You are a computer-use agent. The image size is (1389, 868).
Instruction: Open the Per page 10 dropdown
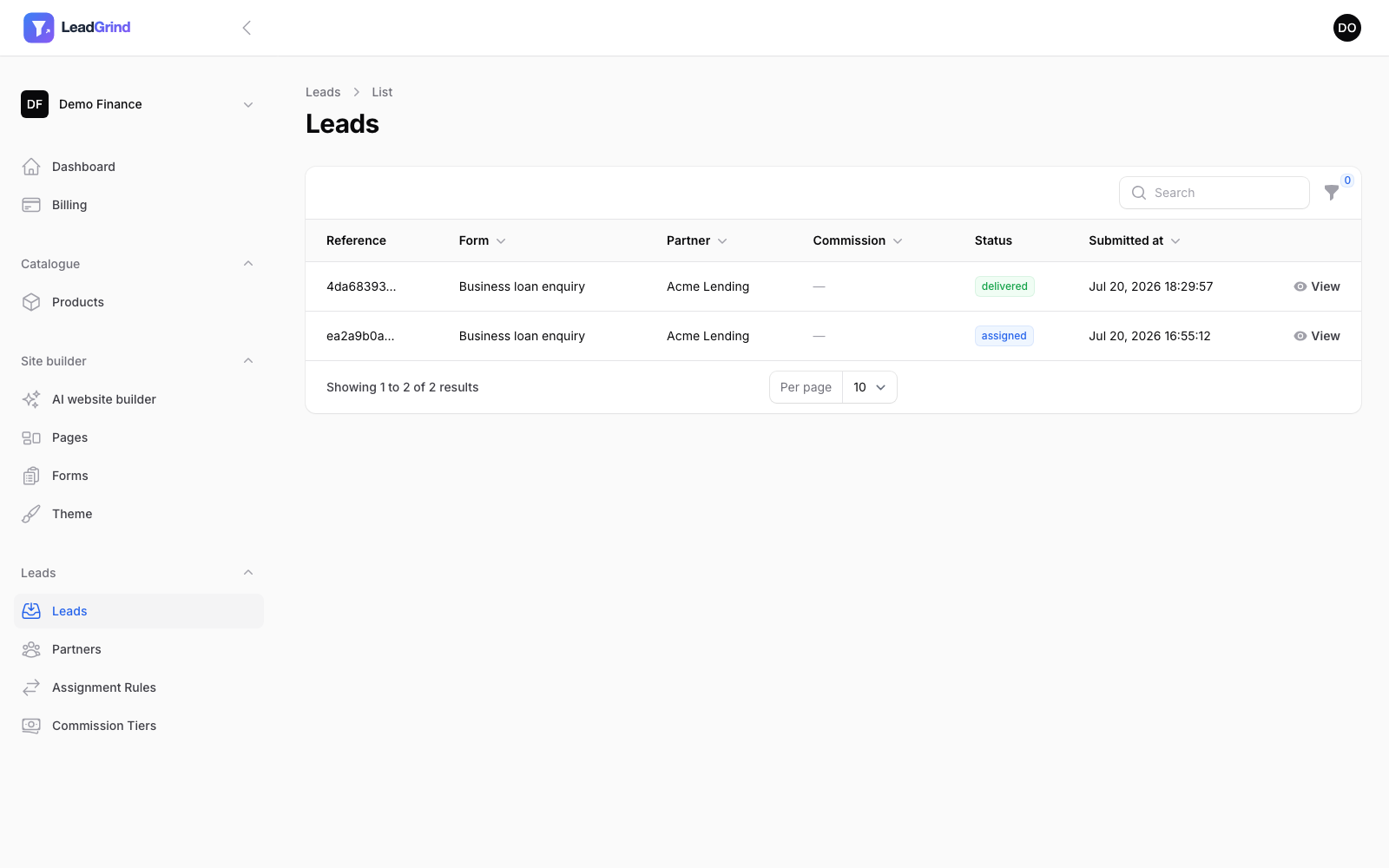869,387
